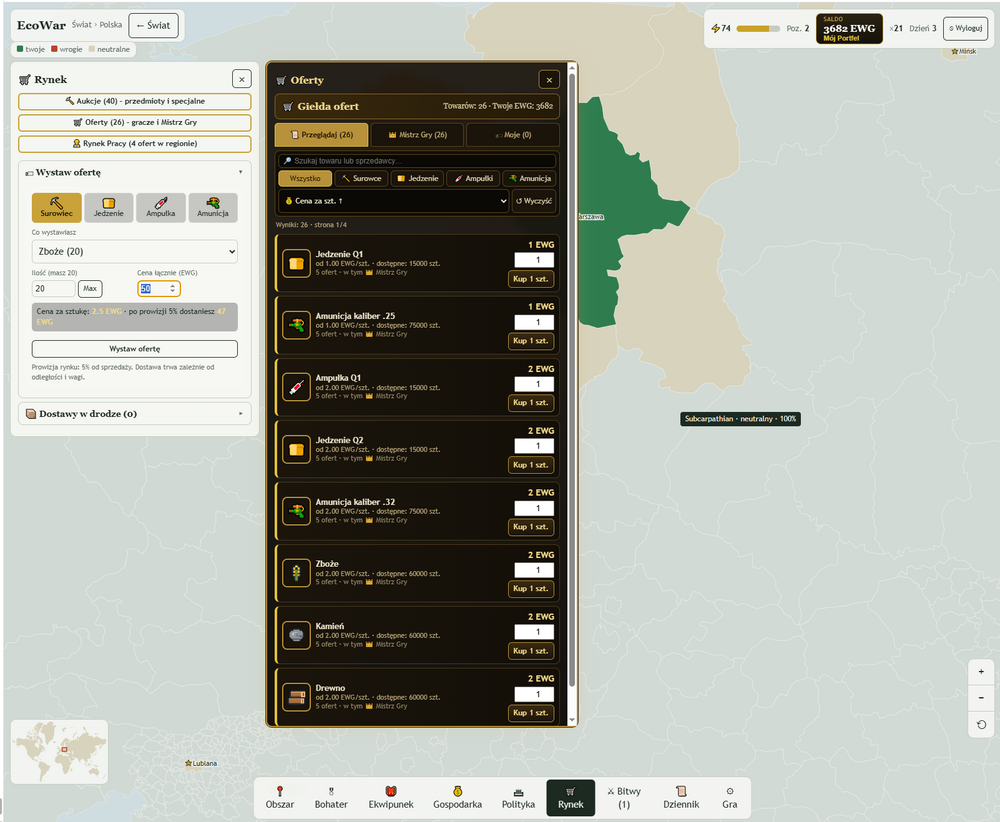The width and height of the screenshot is (1000, 822).
Task: Click the Ampułka Q1 syringe icon
Action: coord(297,387)
